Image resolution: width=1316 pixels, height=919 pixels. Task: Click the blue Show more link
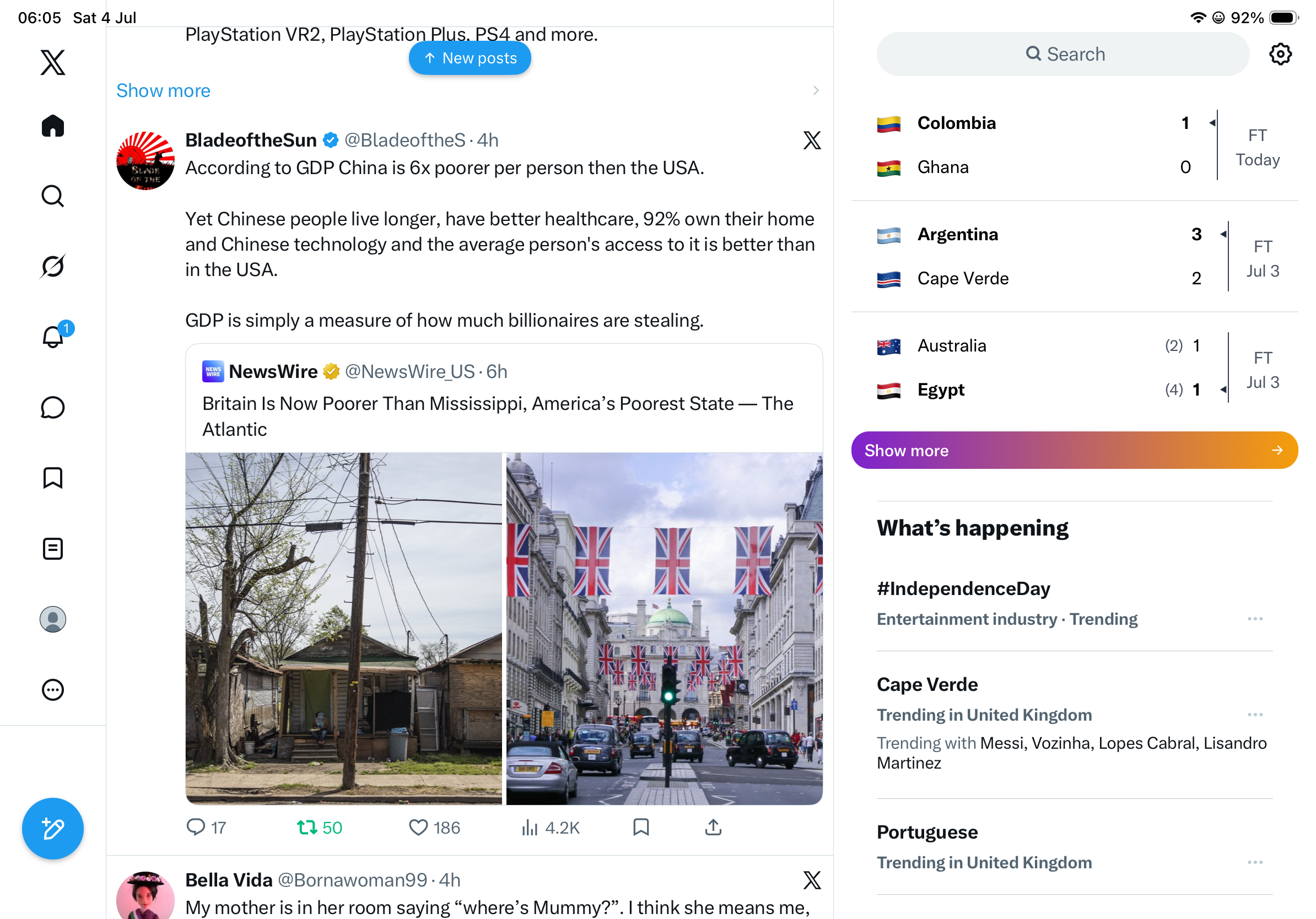pos(163,90)
